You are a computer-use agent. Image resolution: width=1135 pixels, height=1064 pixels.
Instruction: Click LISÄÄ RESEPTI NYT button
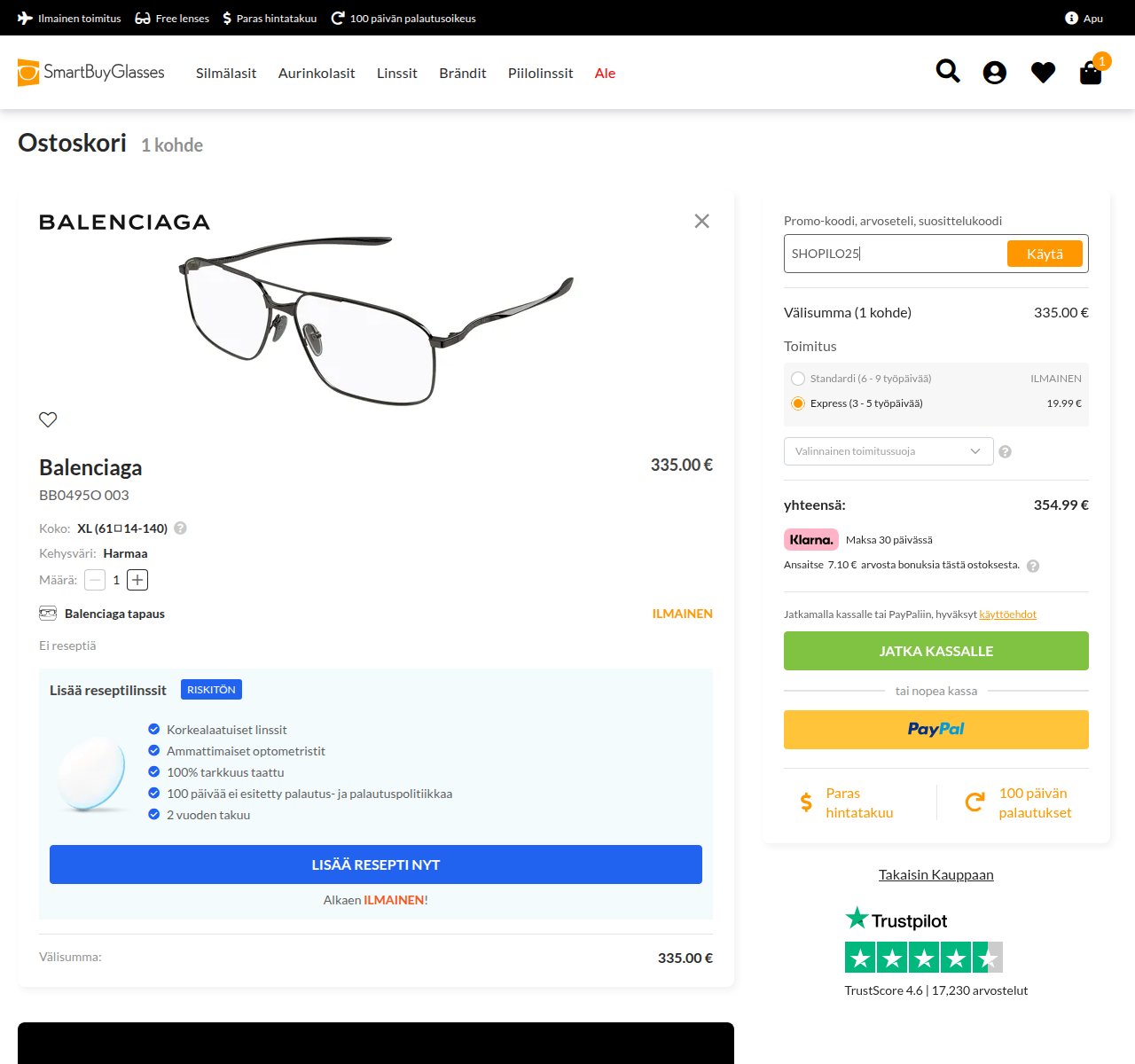(x=376, y=864)
